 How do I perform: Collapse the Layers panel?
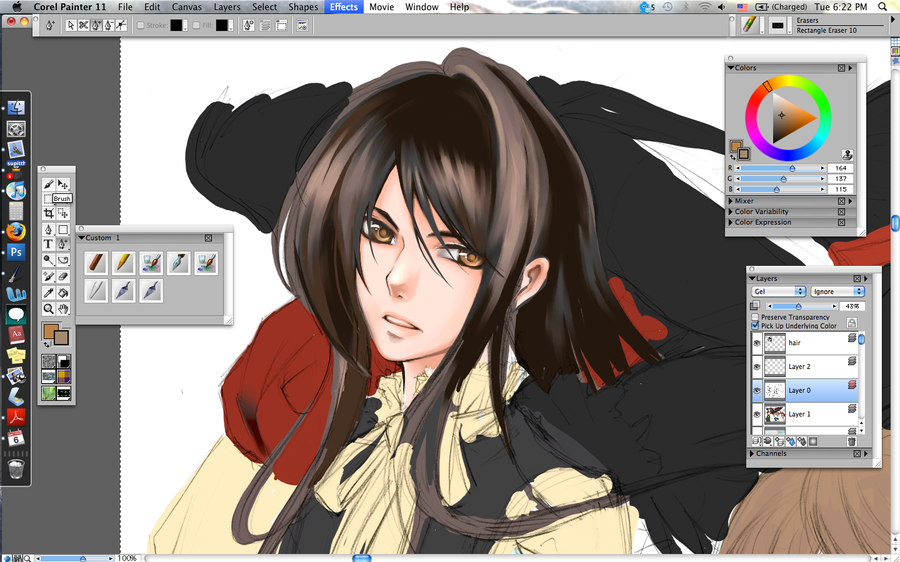click(x=752, y=278)
